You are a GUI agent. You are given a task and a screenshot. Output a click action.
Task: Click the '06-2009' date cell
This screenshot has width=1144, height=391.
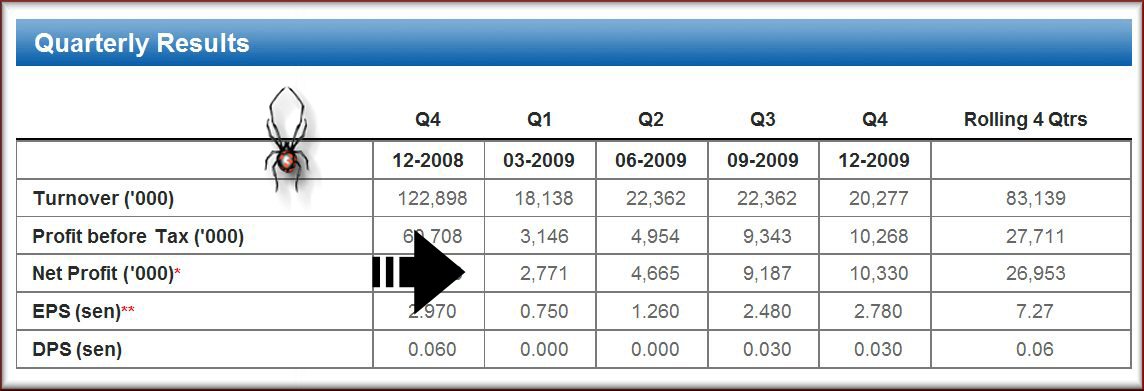pyautogui.click(x=651, y=160)
